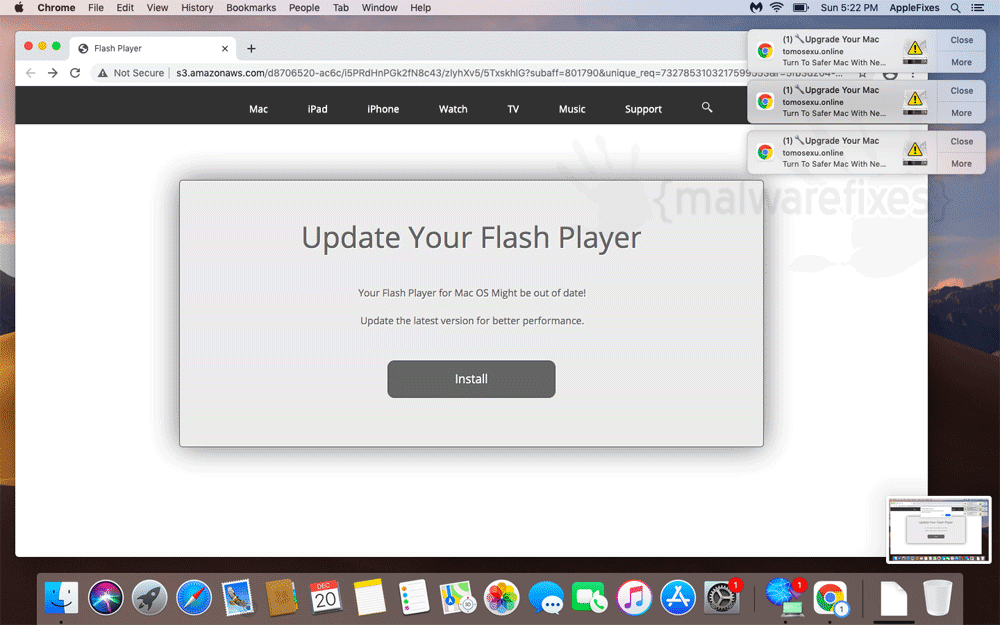Close the second Upgrade Your Mac notification
The image size is (1000, 625).
[961, 91]
